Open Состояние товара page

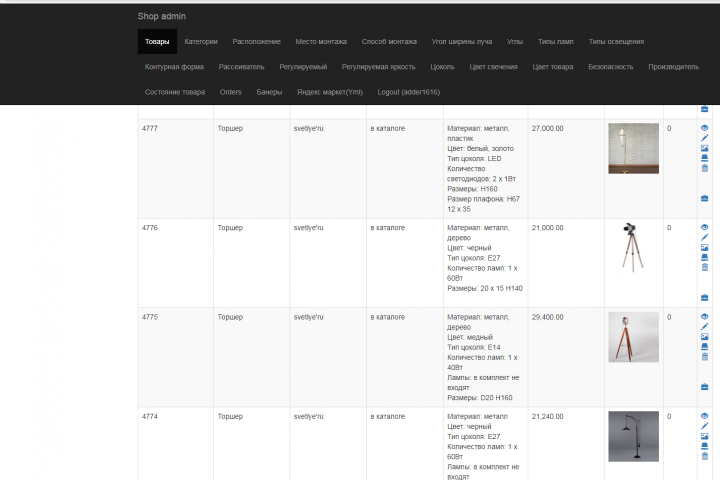click(174, 92)
